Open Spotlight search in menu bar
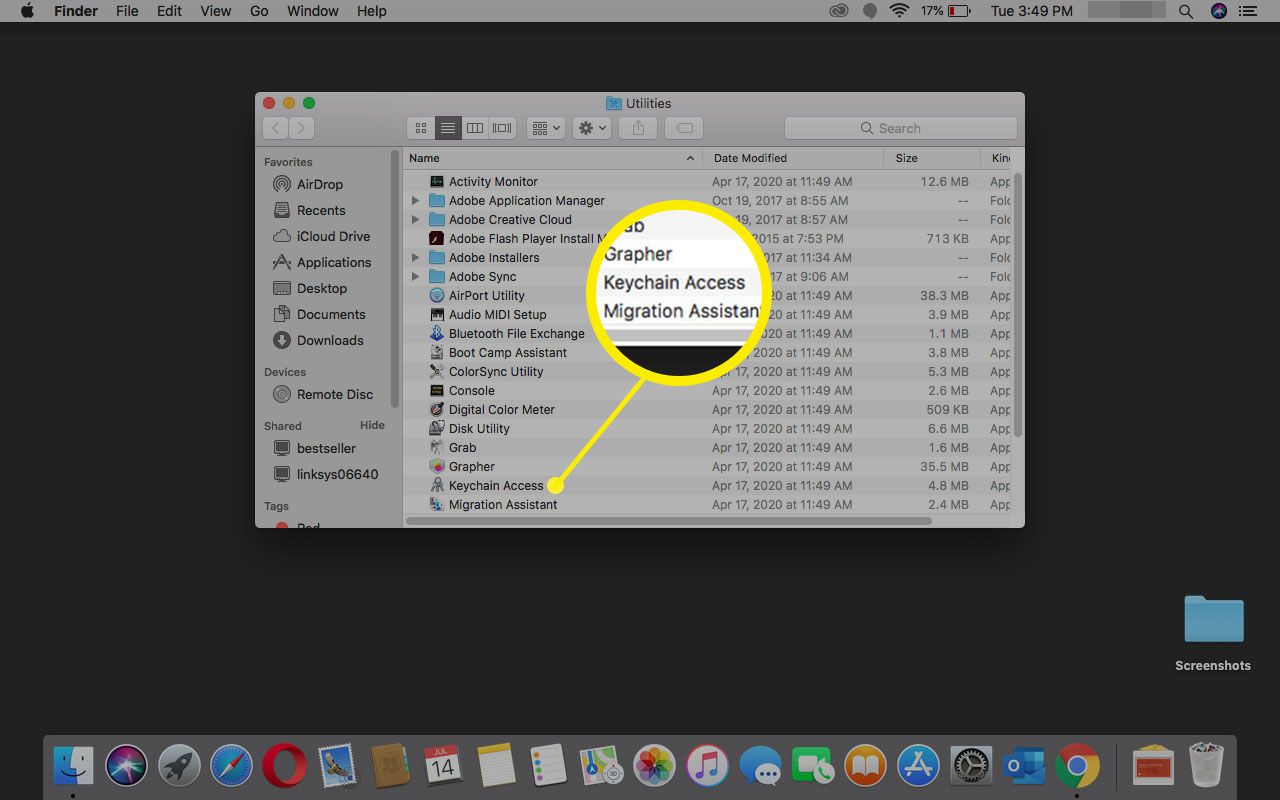 tap(1186, 11)
